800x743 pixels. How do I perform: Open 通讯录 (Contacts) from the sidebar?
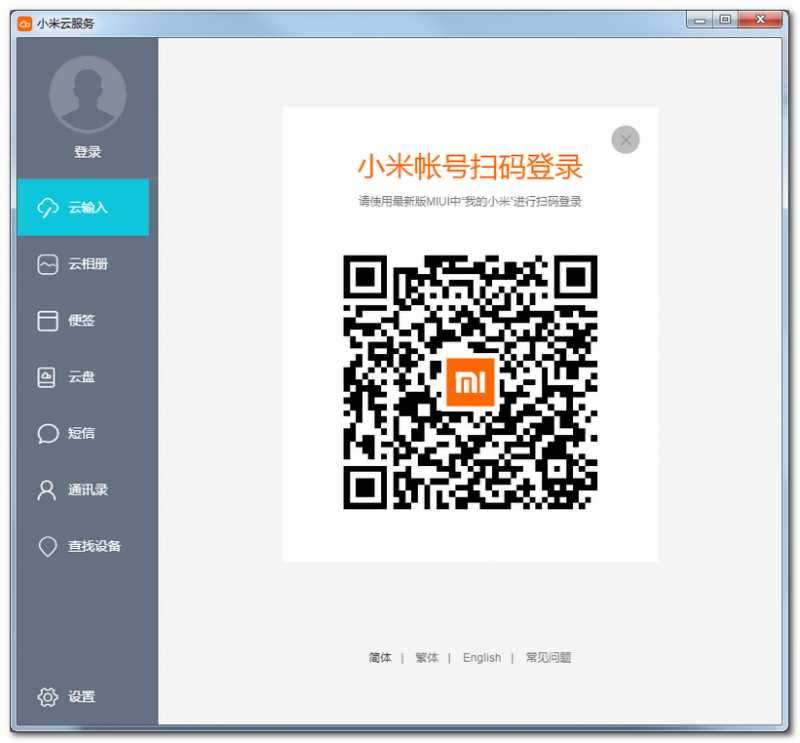click(47, 490)
